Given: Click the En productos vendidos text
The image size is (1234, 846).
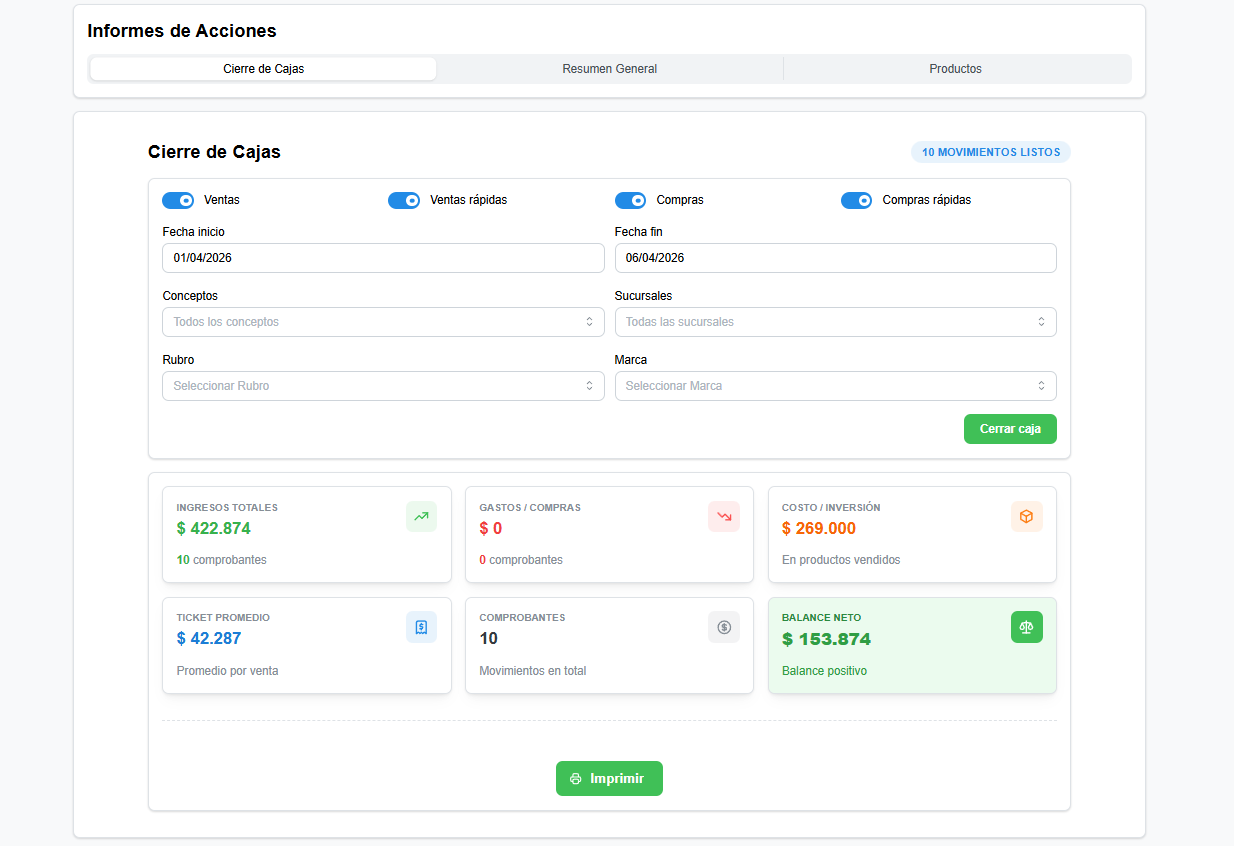Looking at the screenshot, I should [841, 560].
